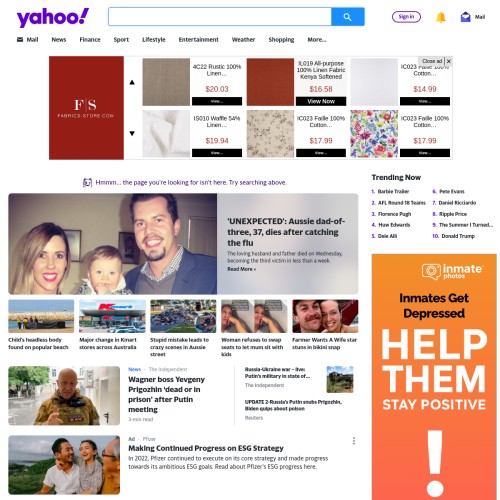Open the Pfizer ad options menu dots
Viewport: 500px width, 500px height.
coord(354,441)
